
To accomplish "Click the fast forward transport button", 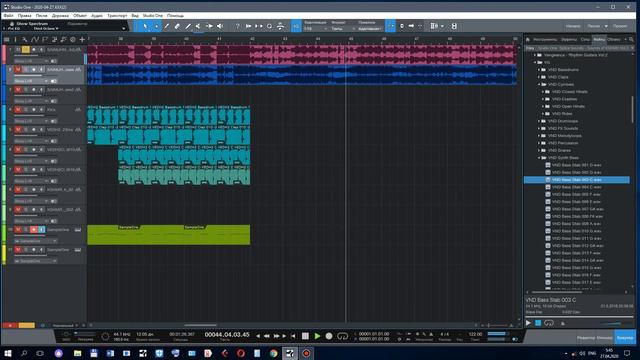I will (x=276, y=336).
